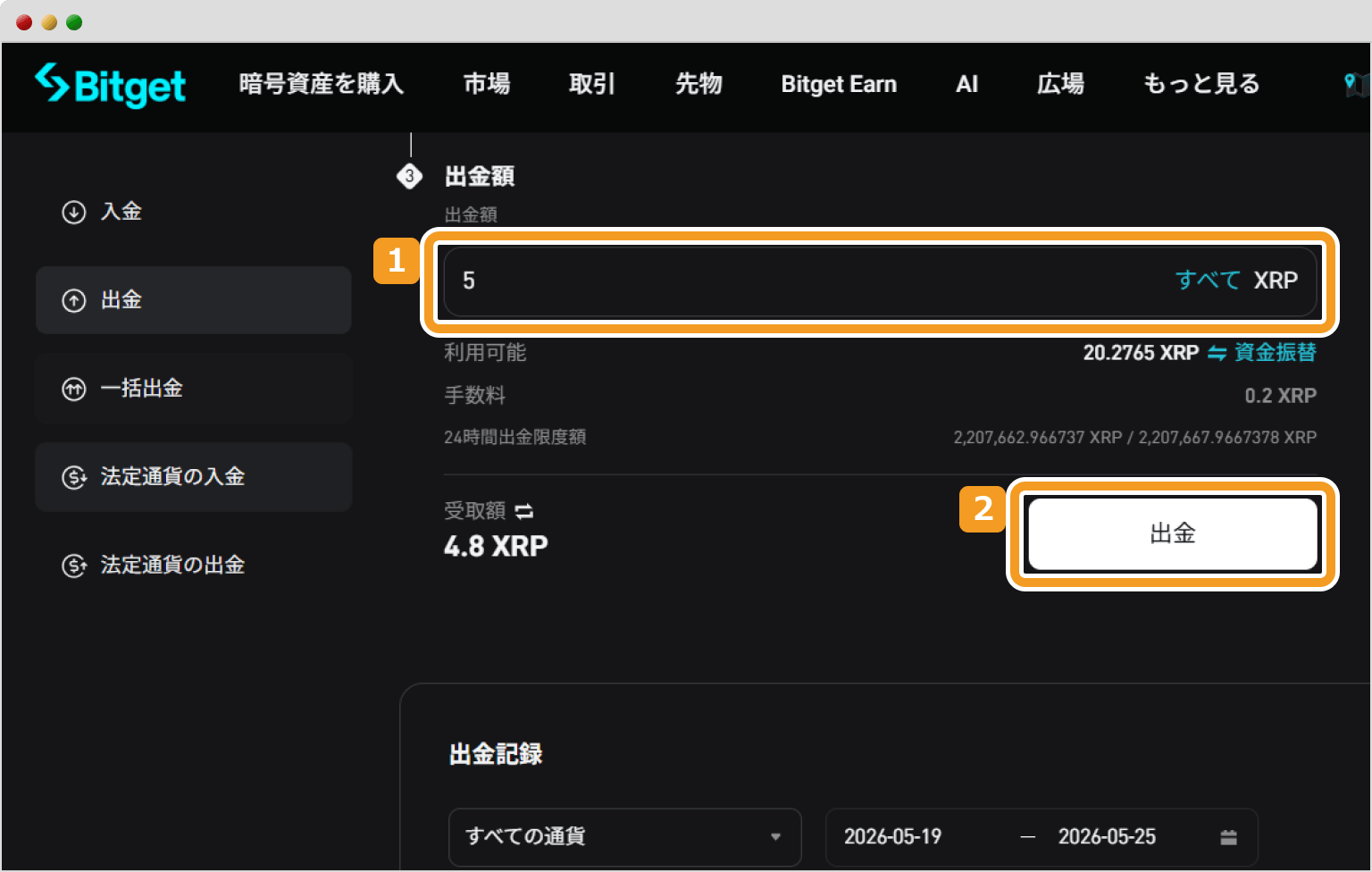Expand the すべての通貨 dropdown
The width and height of the screenshot is (1372, 872).
(625, 837)
